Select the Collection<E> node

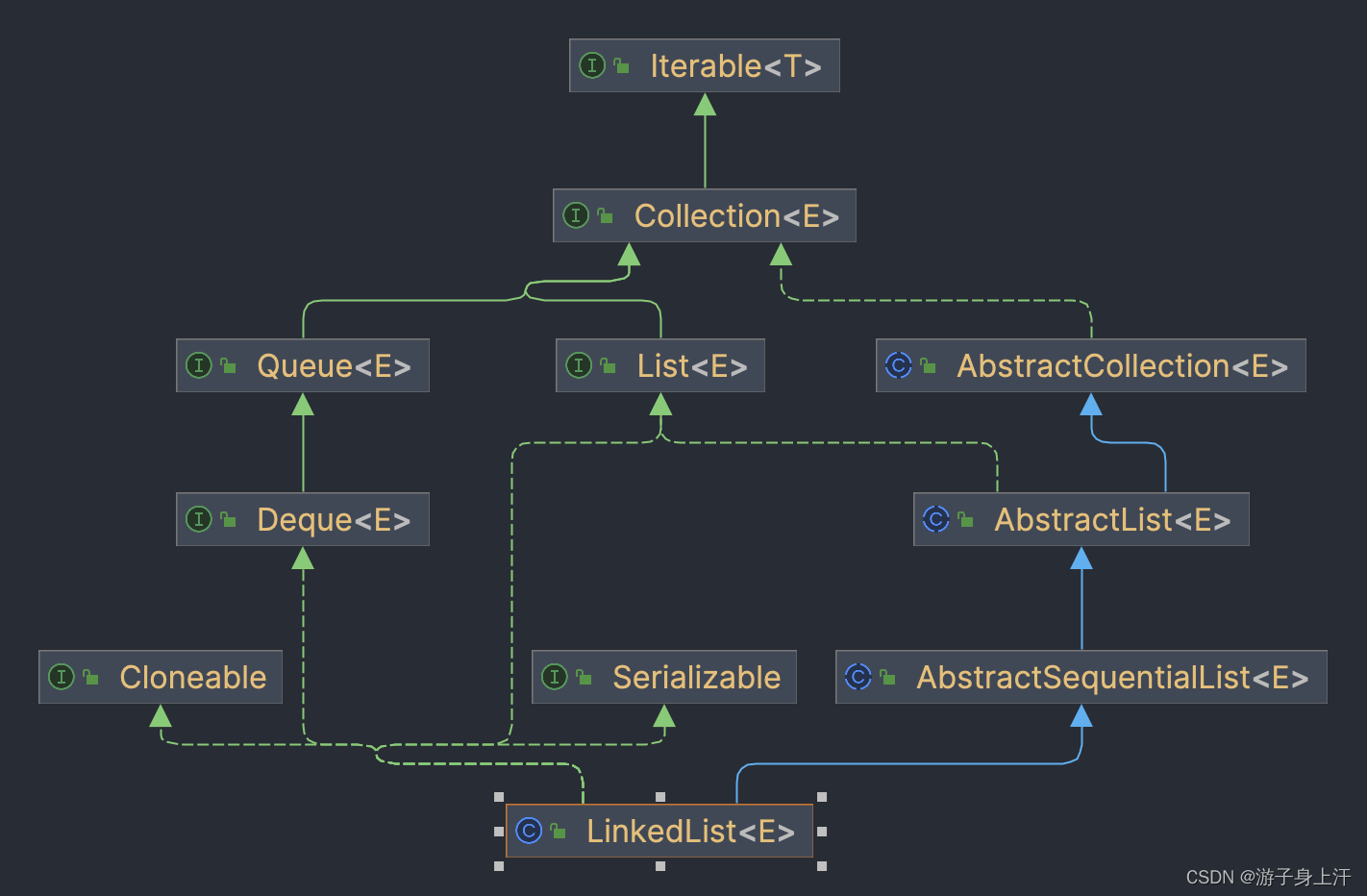pyautogui.click(x=705, y=215)
